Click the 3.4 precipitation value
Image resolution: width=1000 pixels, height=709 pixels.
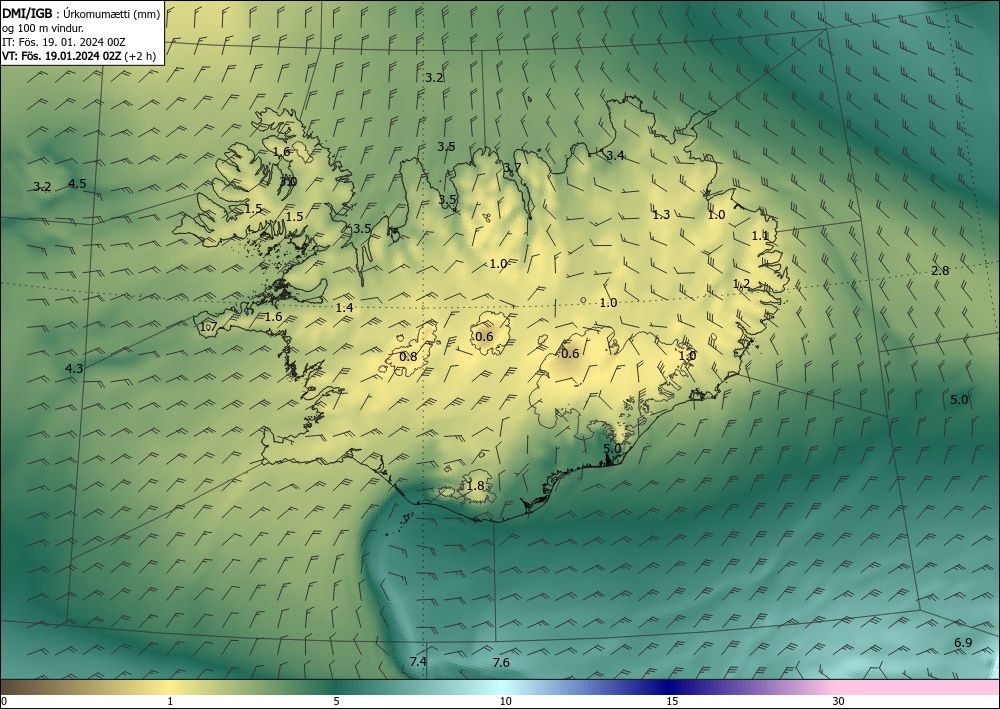point(615,156)
